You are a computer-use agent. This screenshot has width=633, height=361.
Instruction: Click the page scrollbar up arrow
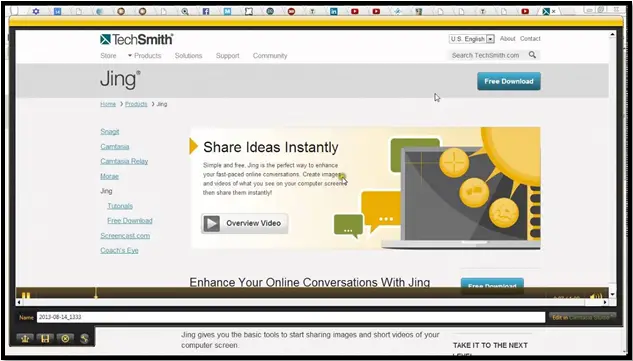(x=612, y=35)
